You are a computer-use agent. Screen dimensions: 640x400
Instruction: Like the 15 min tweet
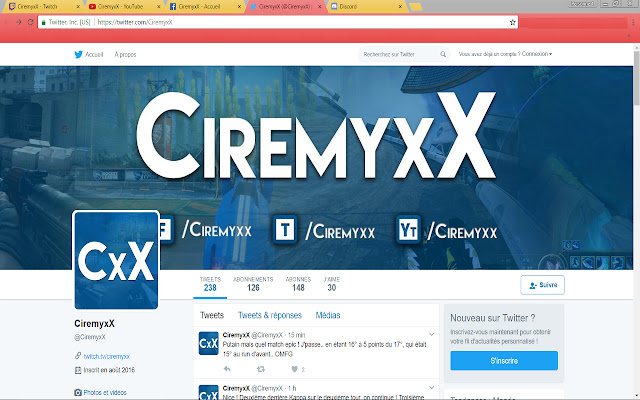tap(294, 369)
